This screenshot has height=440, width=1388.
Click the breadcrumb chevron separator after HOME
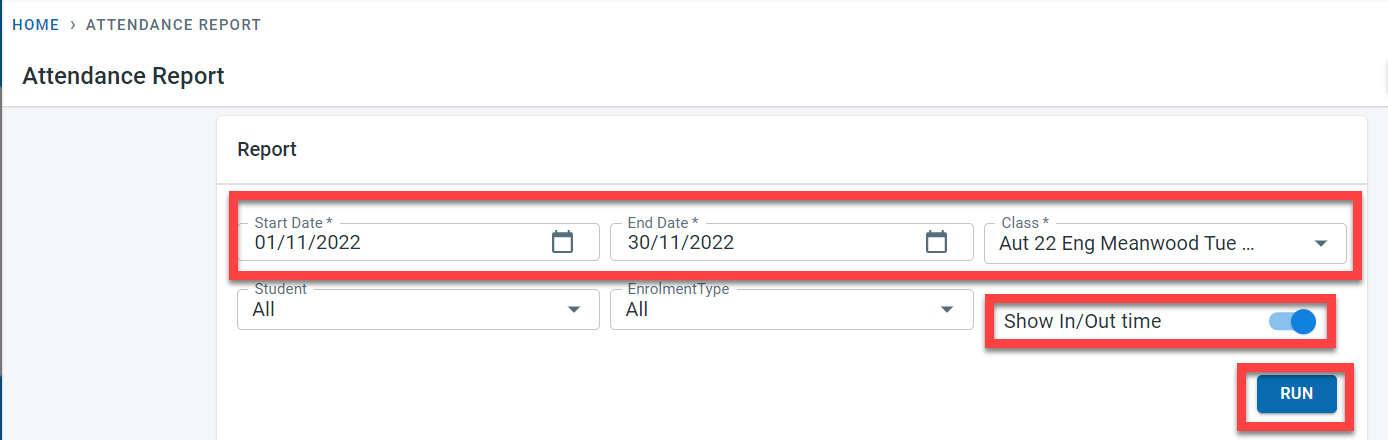pos(73,25)
